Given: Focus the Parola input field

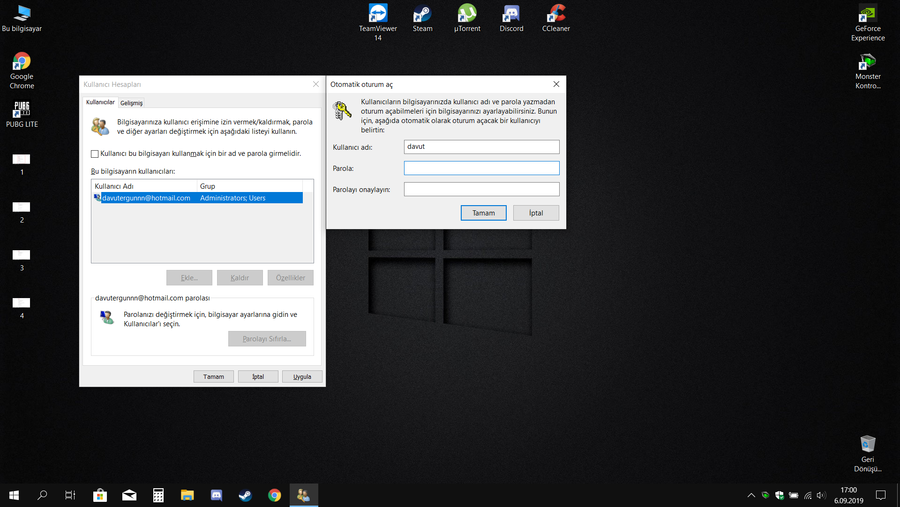Looking at the screenshot, I should tap(481, 168).
